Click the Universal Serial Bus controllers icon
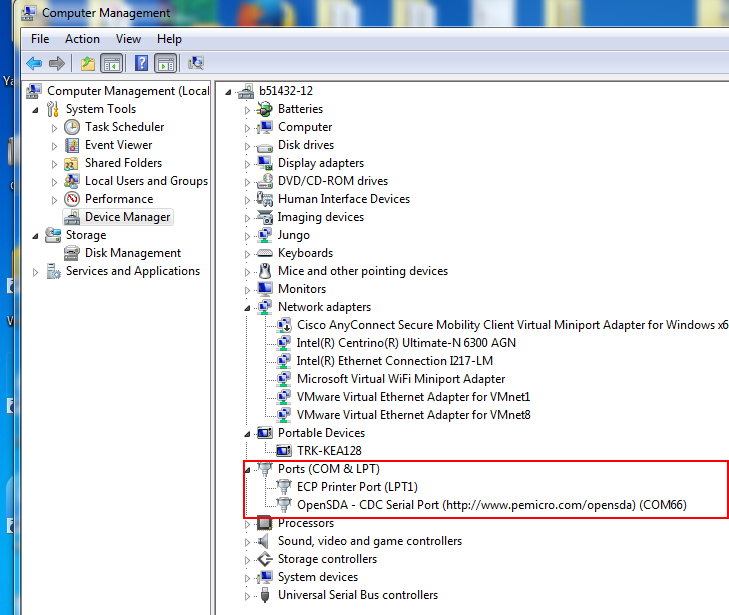The image size is (729, 615). (x=265, y=595)
